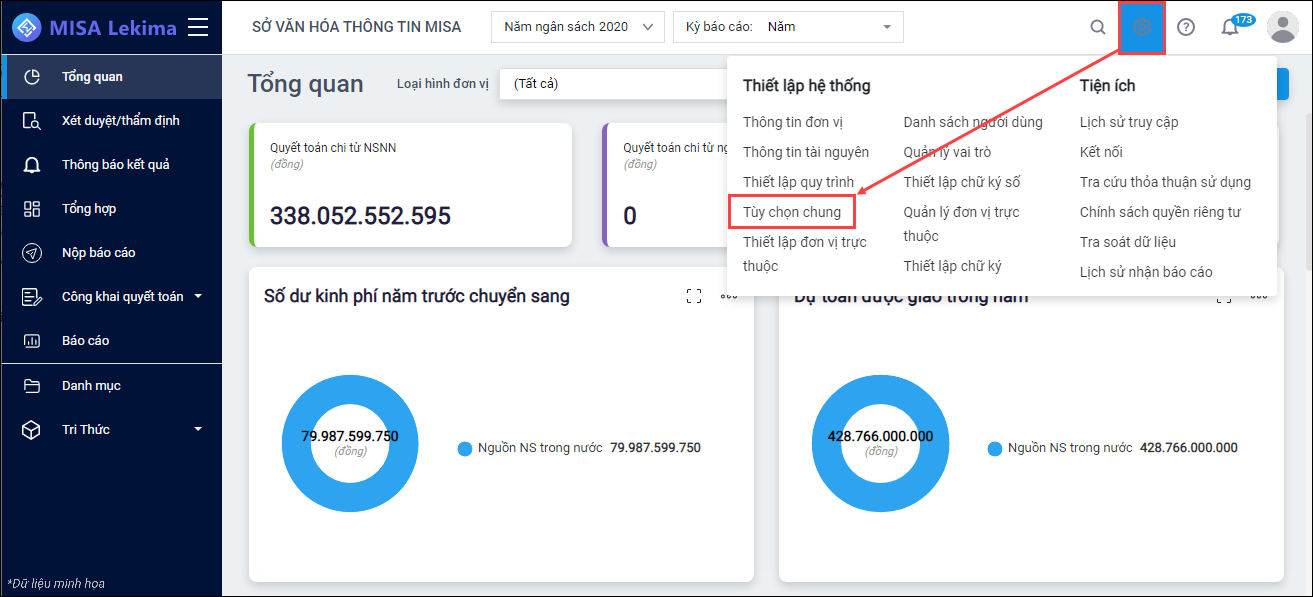The width and height of the screenshot is (1313, 597).
Task: Open Chính sách quyền riêng tư link
Action: coord(1160,212)
